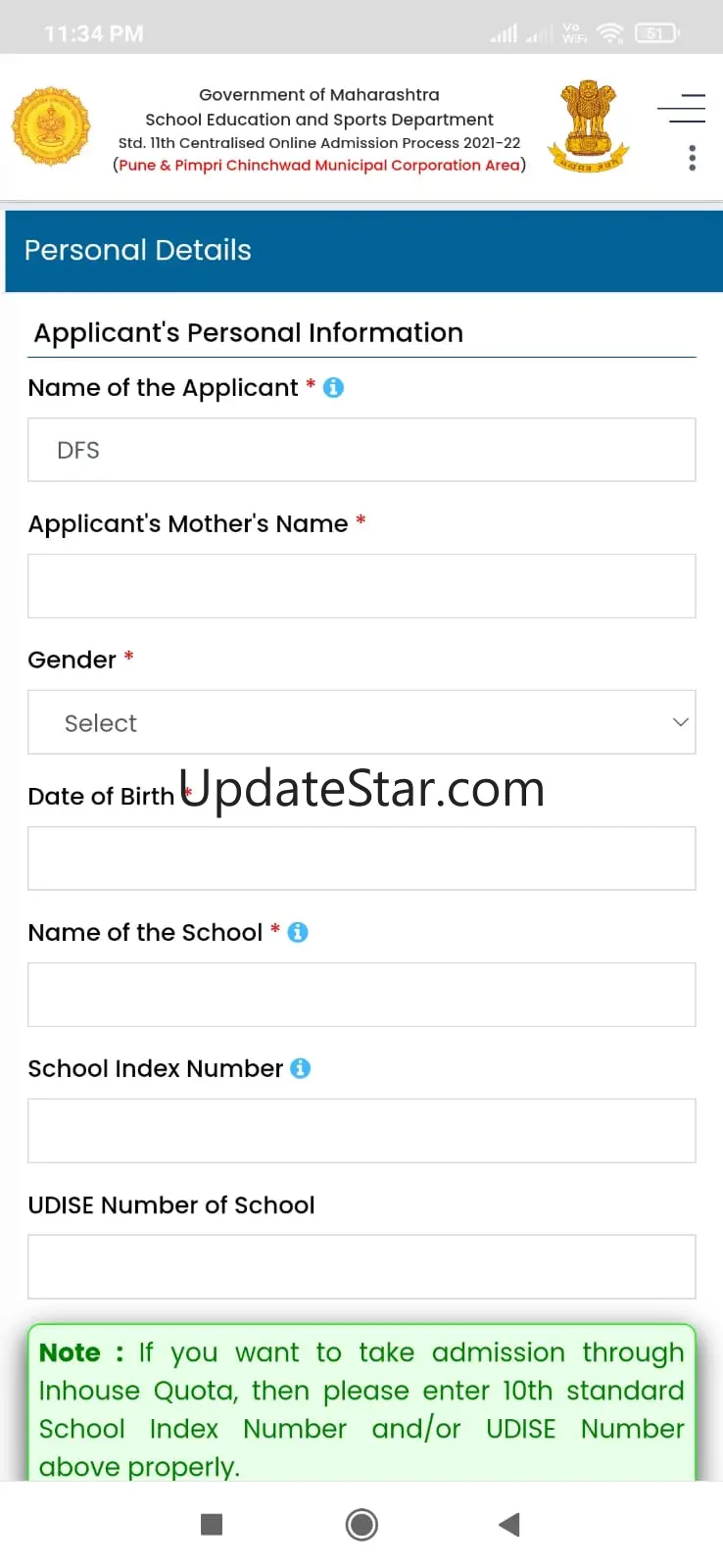Focus the School Index Number field

coord(361,1131)
